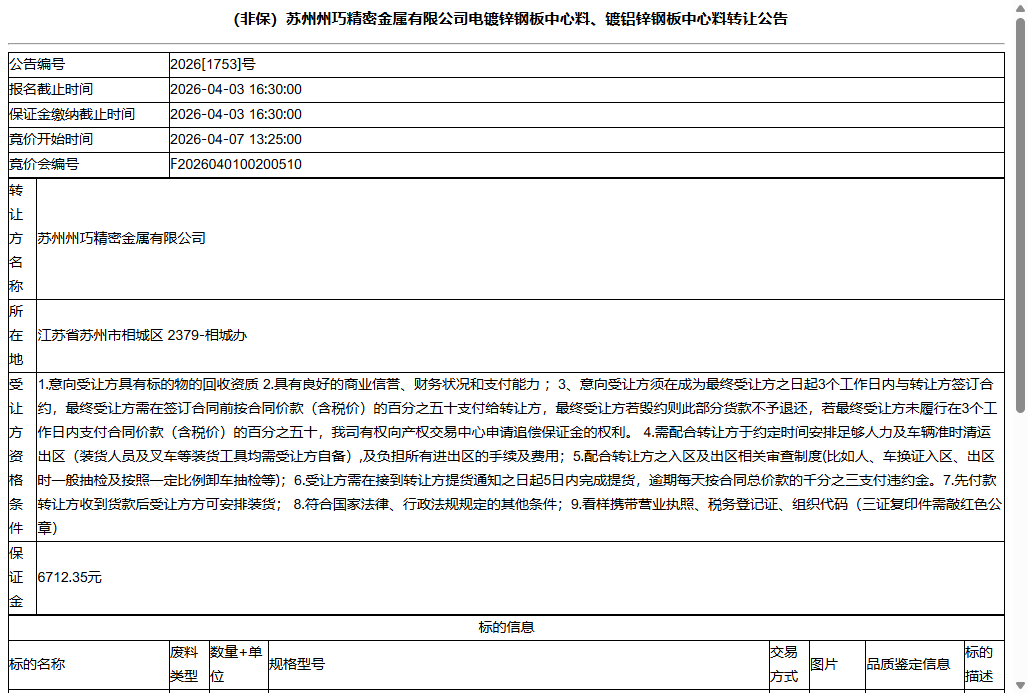Click bidding start time 2026-04-07 13:25:00

[x=236, y=139]
